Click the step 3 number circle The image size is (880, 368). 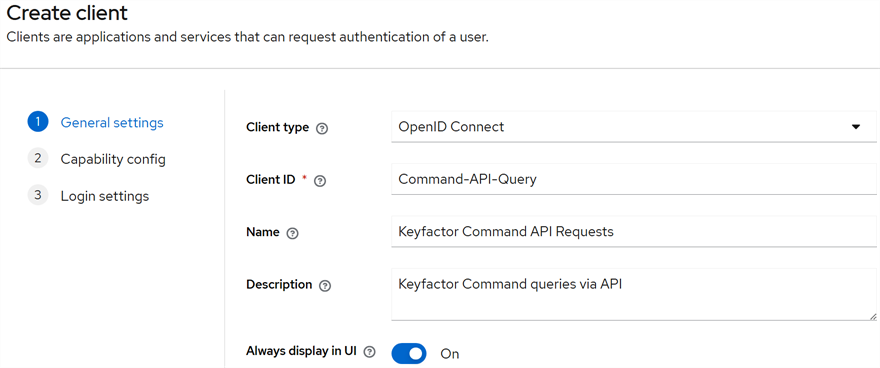point(38,195)
